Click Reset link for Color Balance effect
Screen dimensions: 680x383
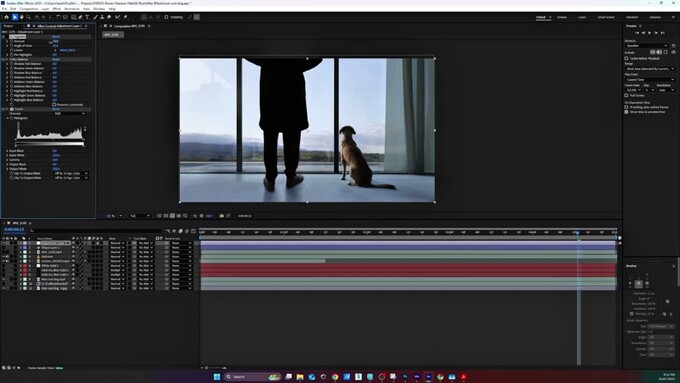coord(56,59)
